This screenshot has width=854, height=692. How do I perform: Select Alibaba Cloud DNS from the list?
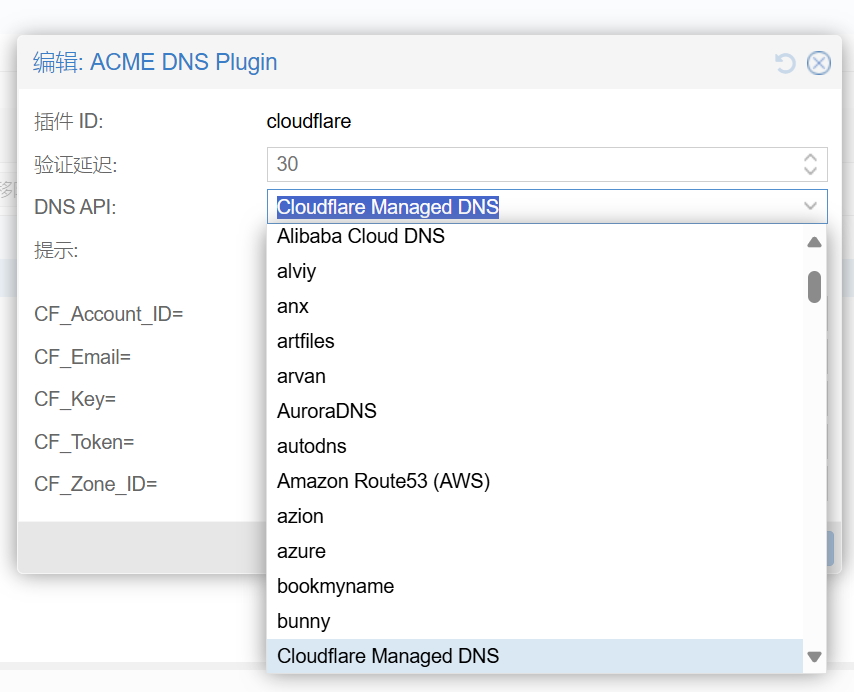coord(361,237)
